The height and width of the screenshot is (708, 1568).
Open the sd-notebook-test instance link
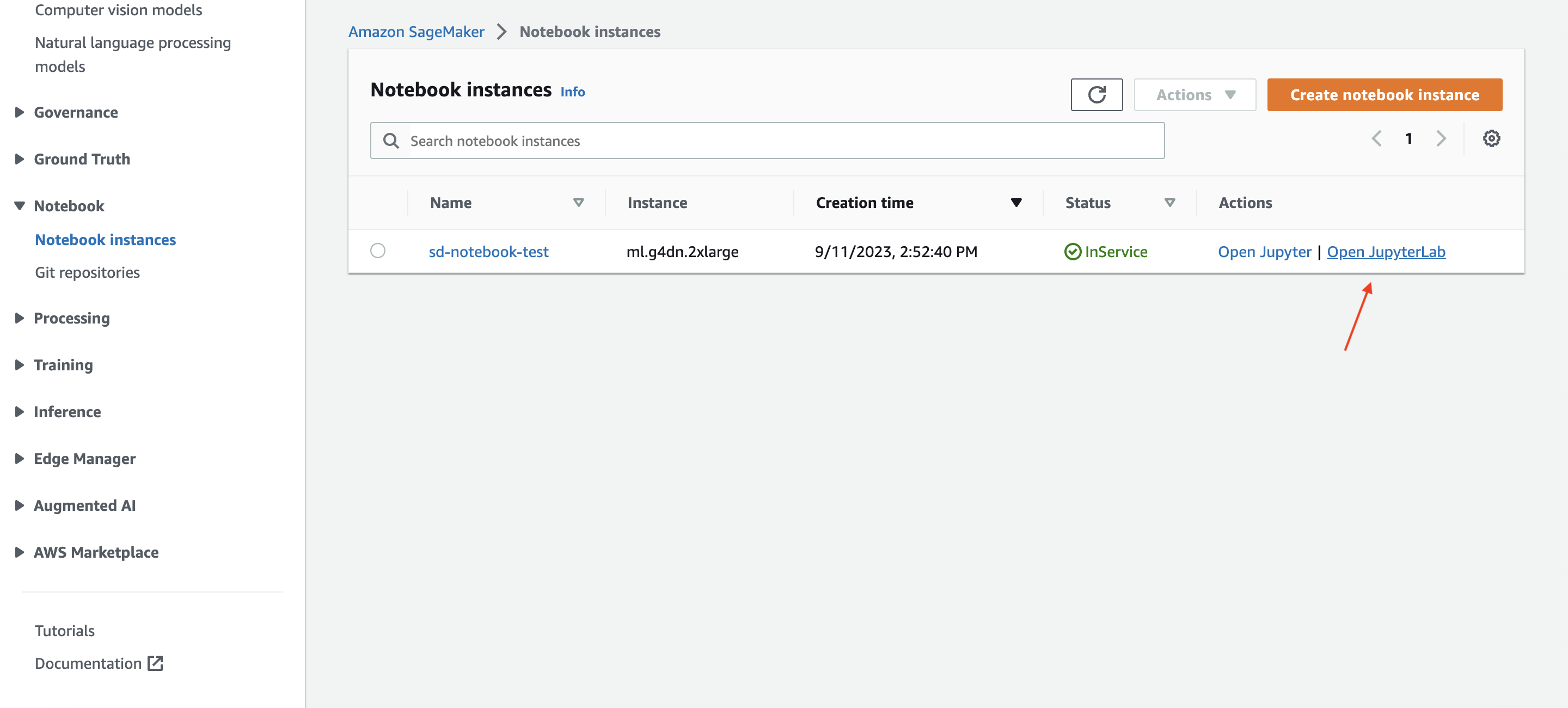point(488,252)
